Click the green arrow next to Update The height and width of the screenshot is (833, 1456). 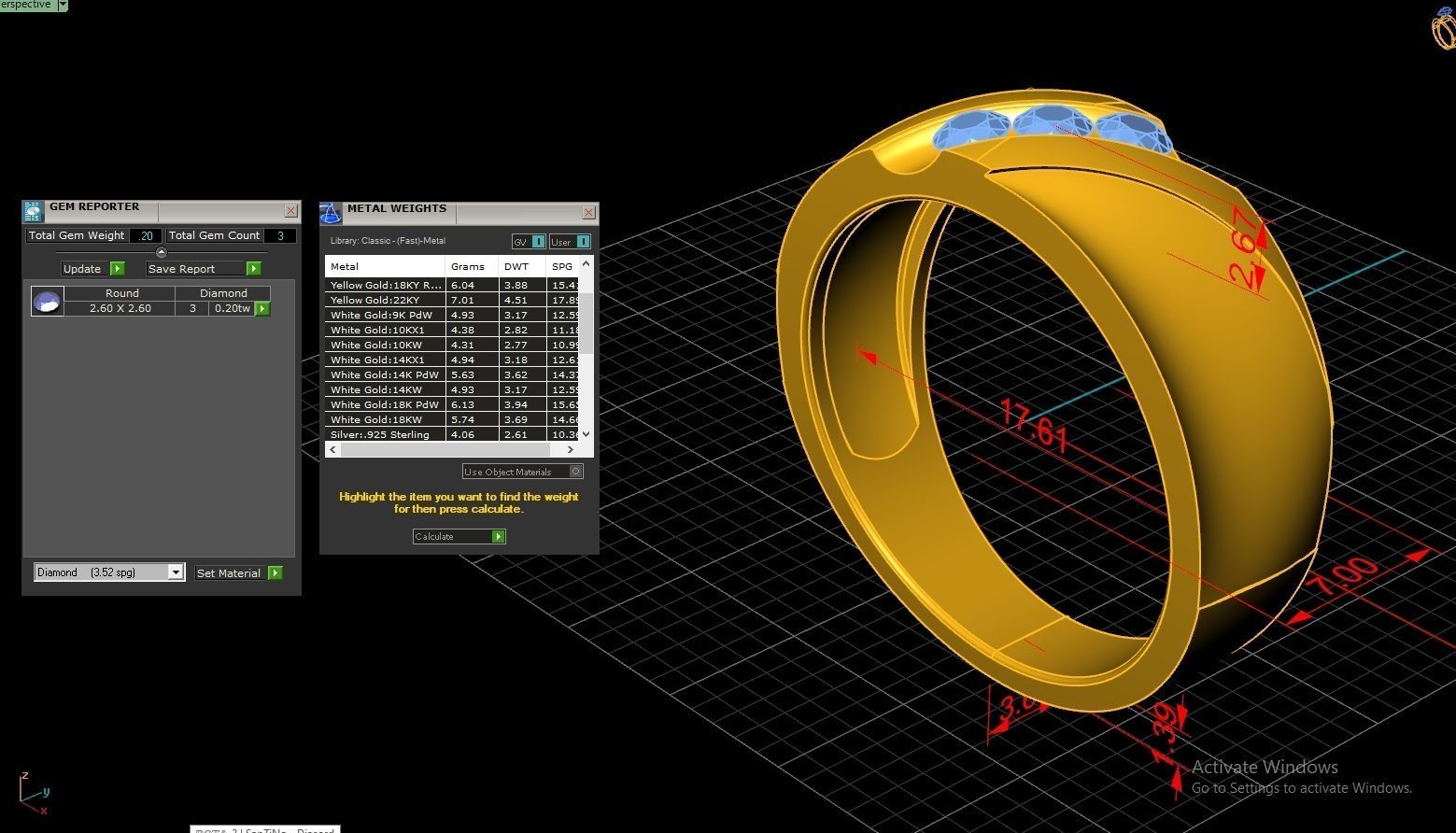[118, 269]
